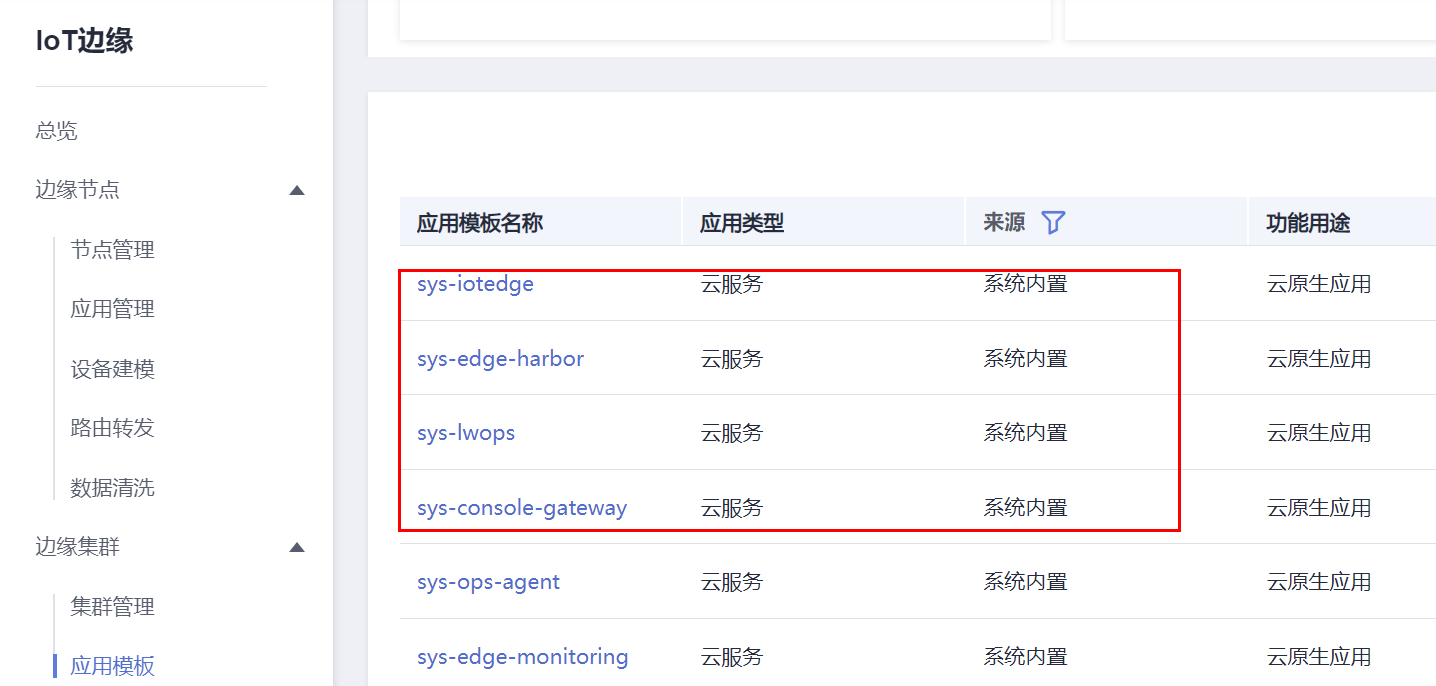Click the 功能用途 column header
Viewport: 1436px width, 686px height.
(1308, 223)
